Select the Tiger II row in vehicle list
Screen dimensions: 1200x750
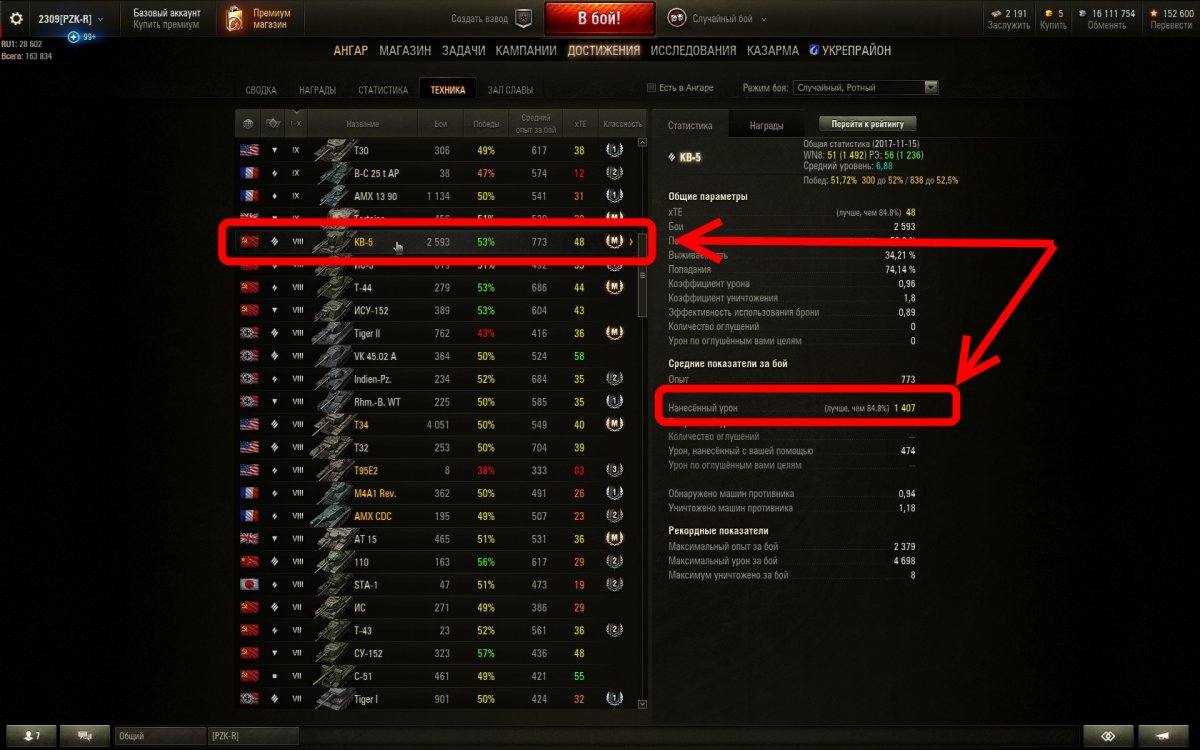coord(437,333)
